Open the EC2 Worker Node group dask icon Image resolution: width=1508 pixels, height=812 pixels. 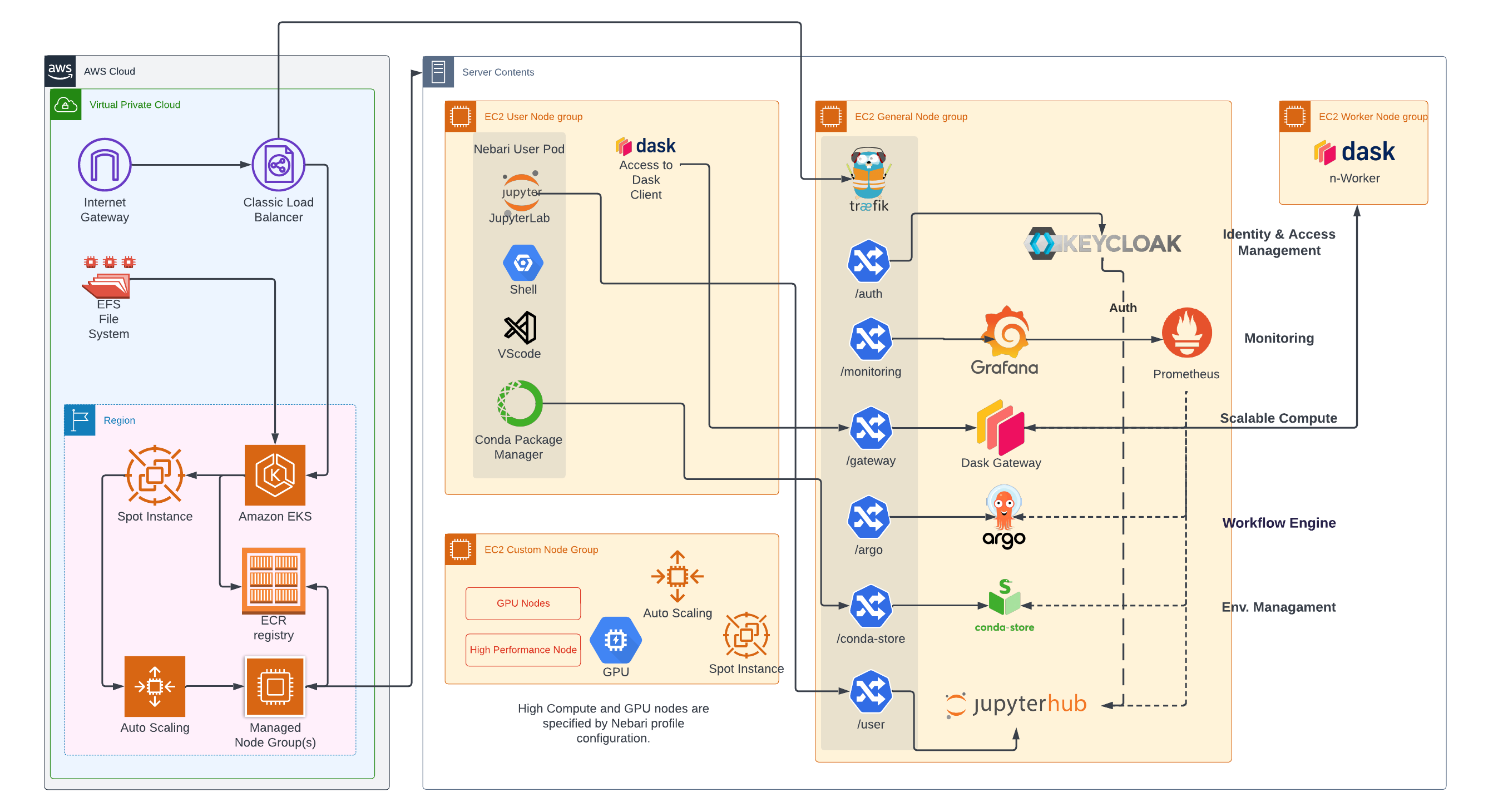coord(1356,152)
